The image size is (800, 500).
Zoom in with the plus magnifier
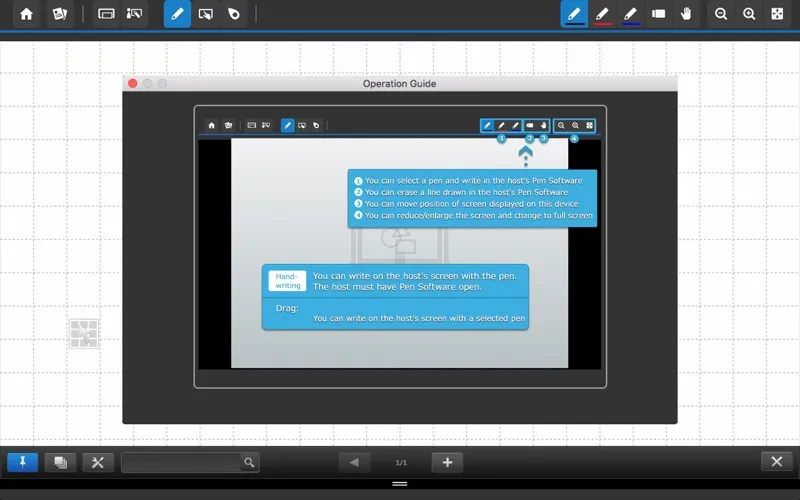pyautogui.click(x=749, y=14)
